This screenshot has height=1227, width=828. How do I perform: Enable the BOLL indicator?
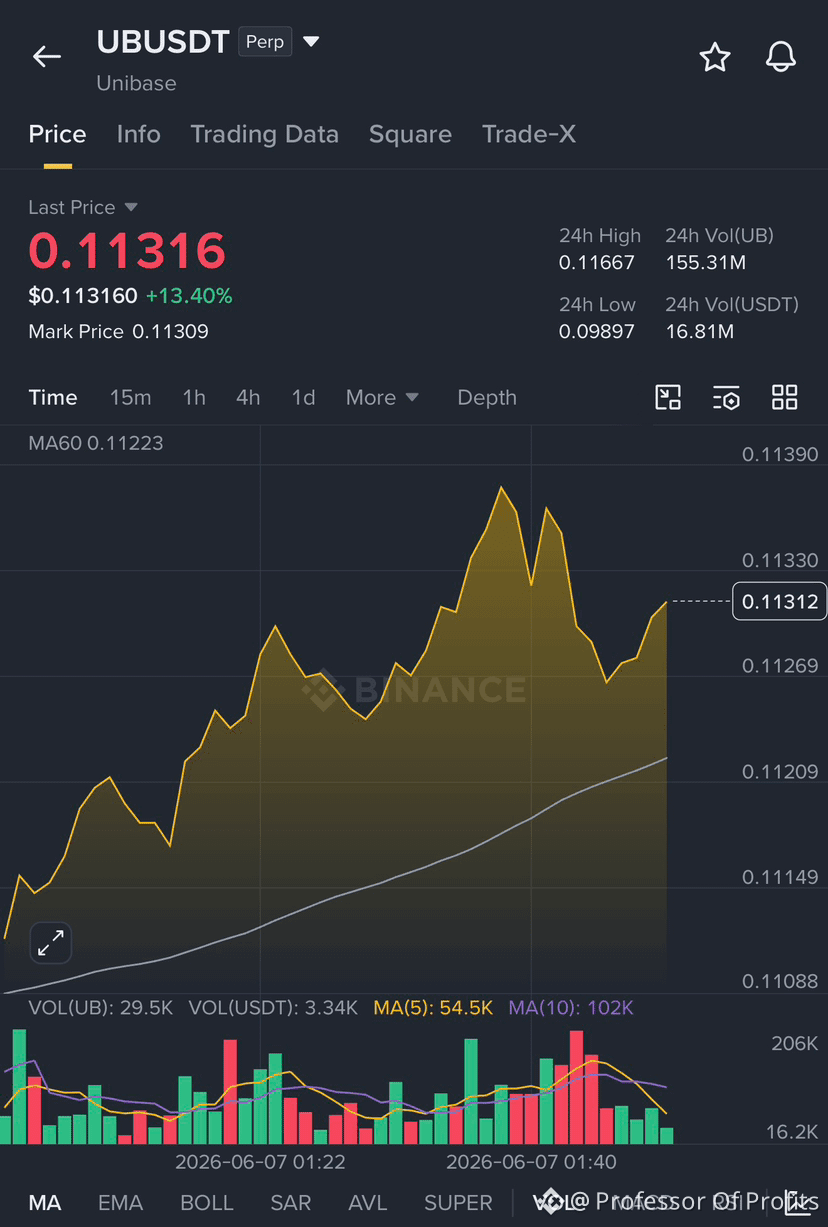click(207, 1202)
